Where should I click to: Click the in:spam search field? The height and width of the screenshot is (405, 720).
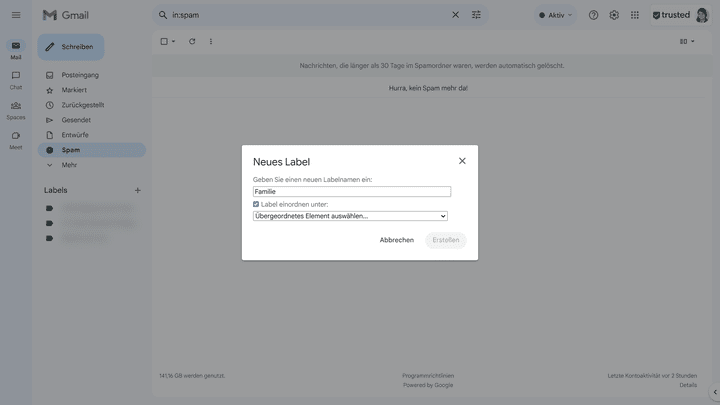coord(308,15)
